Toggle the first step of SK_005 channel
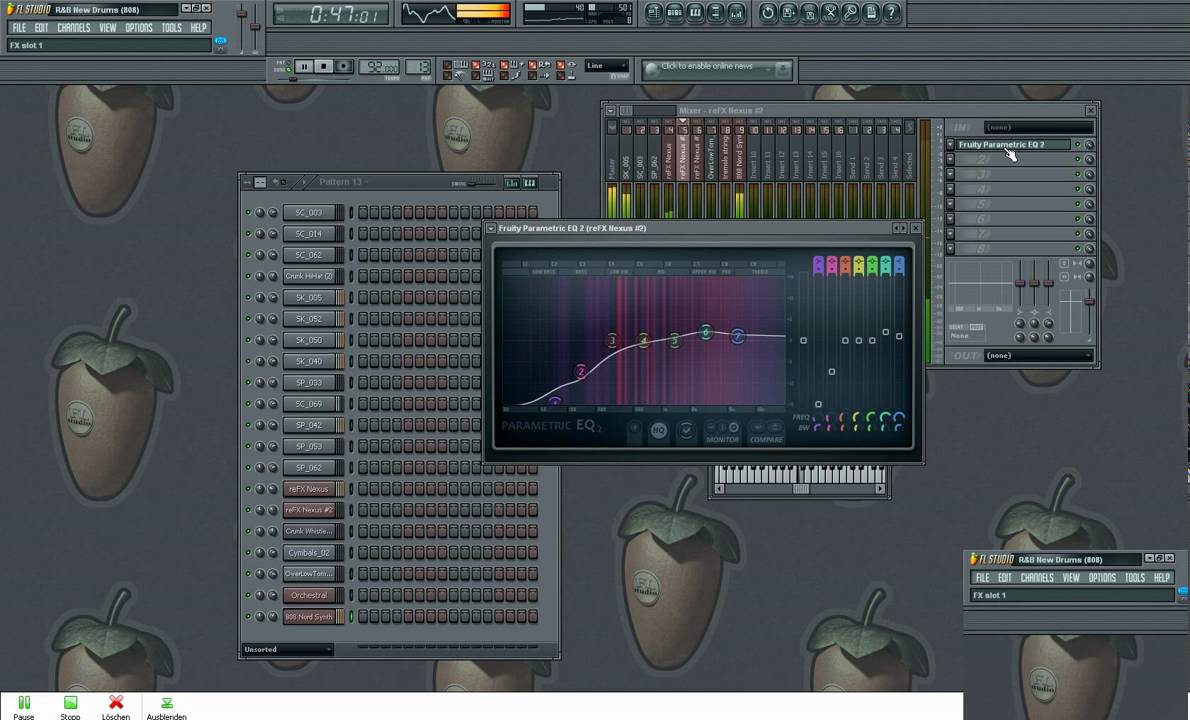Screen dimensions: 1190x720 [x=362, y=298]
